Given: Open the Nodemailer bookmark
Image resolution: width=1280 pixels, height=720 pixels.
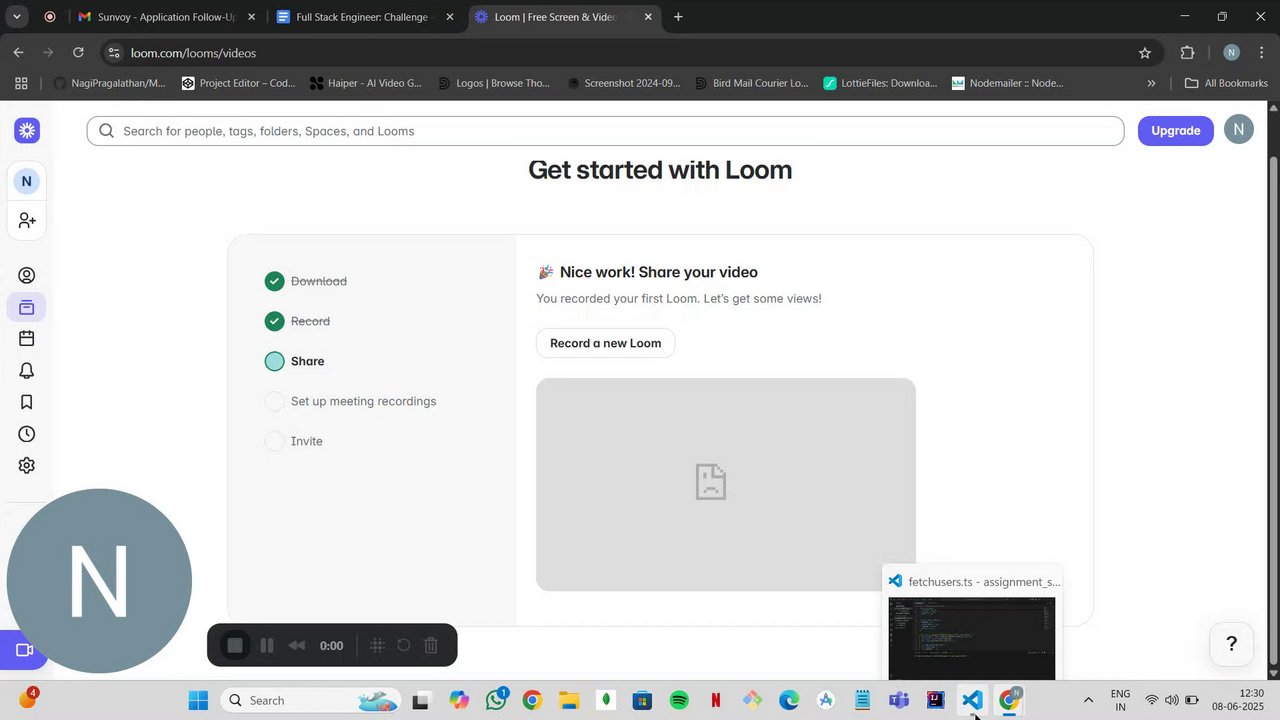Looking at the screenshot, I should (1009, 83).
